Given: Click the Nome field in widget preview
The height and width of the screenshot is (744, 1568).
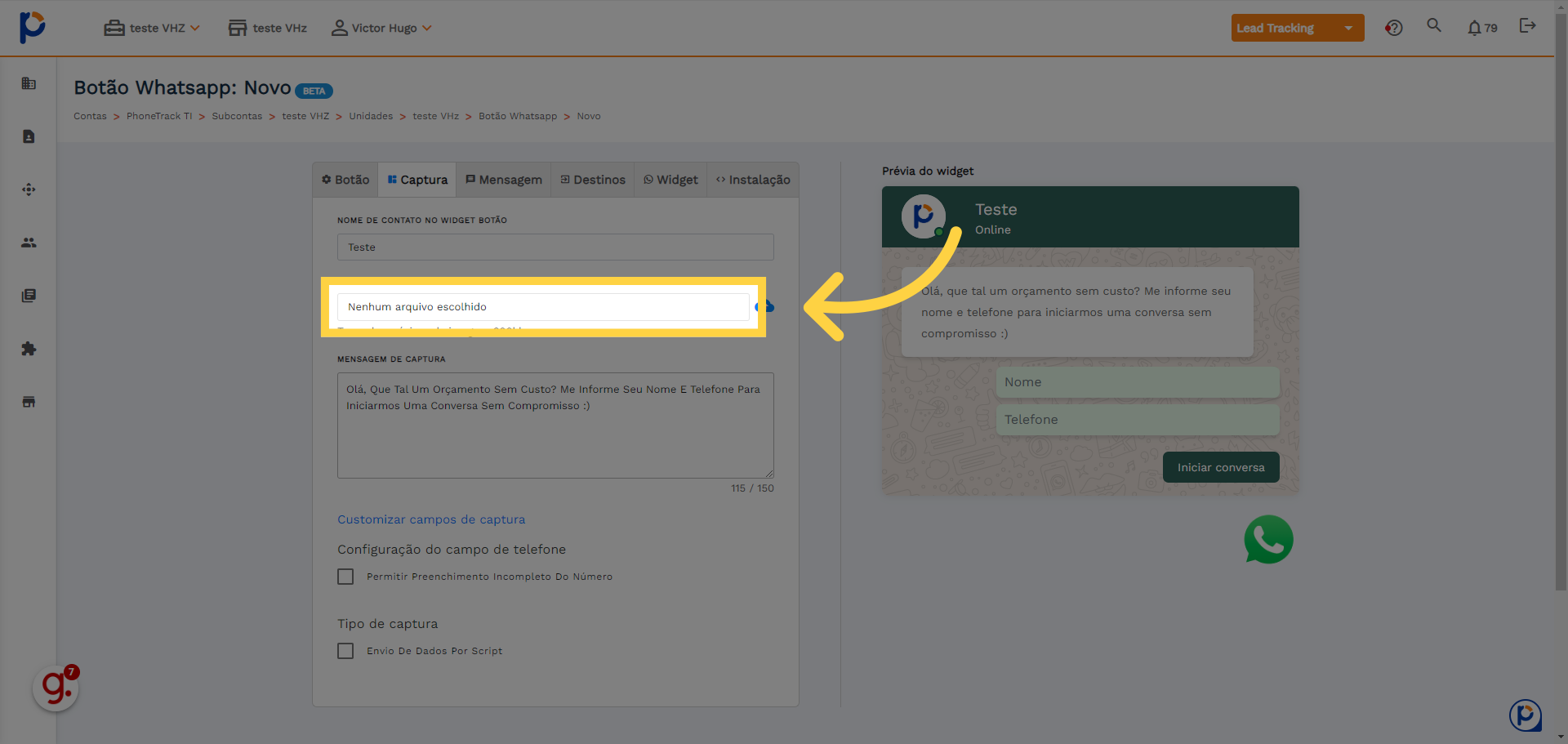Looking at the screenshot, I should pyautogui.click(x=1138, y=382).
